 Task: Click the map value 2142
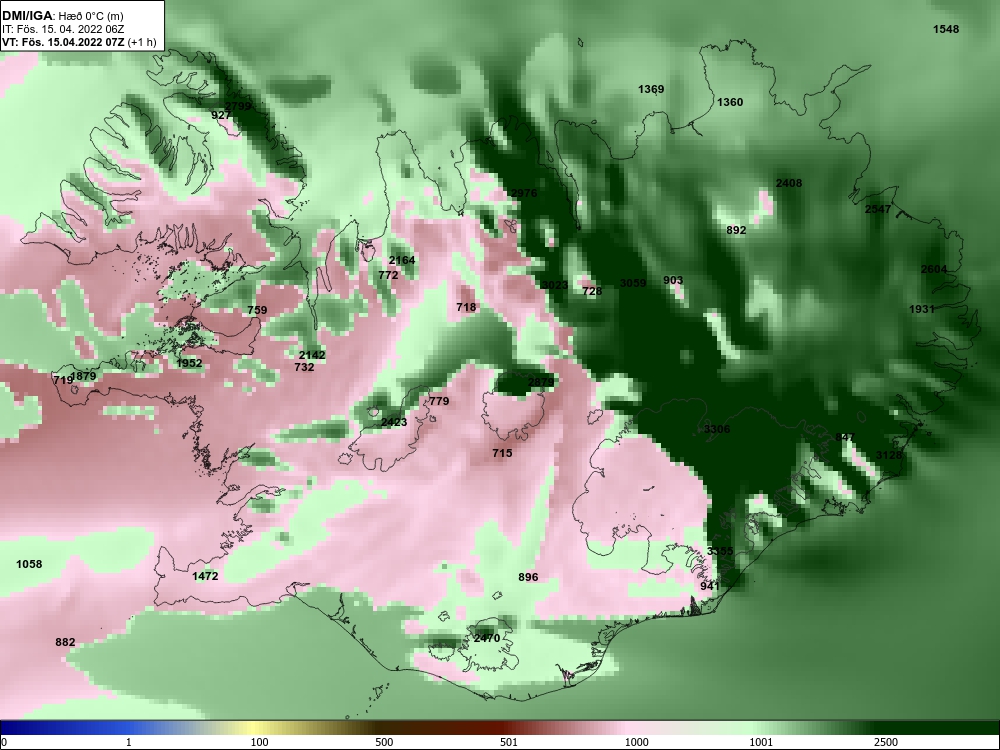[312, 355]
